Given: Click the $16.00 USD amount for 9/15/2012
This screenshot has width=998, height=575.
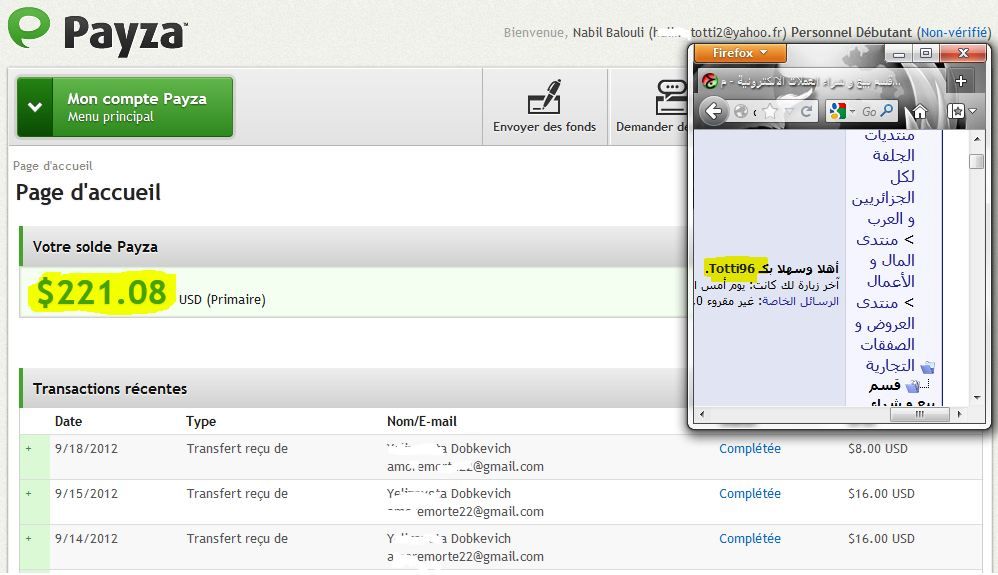Looking at the screenshot, I should pyautogui.click(x=881, y=493).
